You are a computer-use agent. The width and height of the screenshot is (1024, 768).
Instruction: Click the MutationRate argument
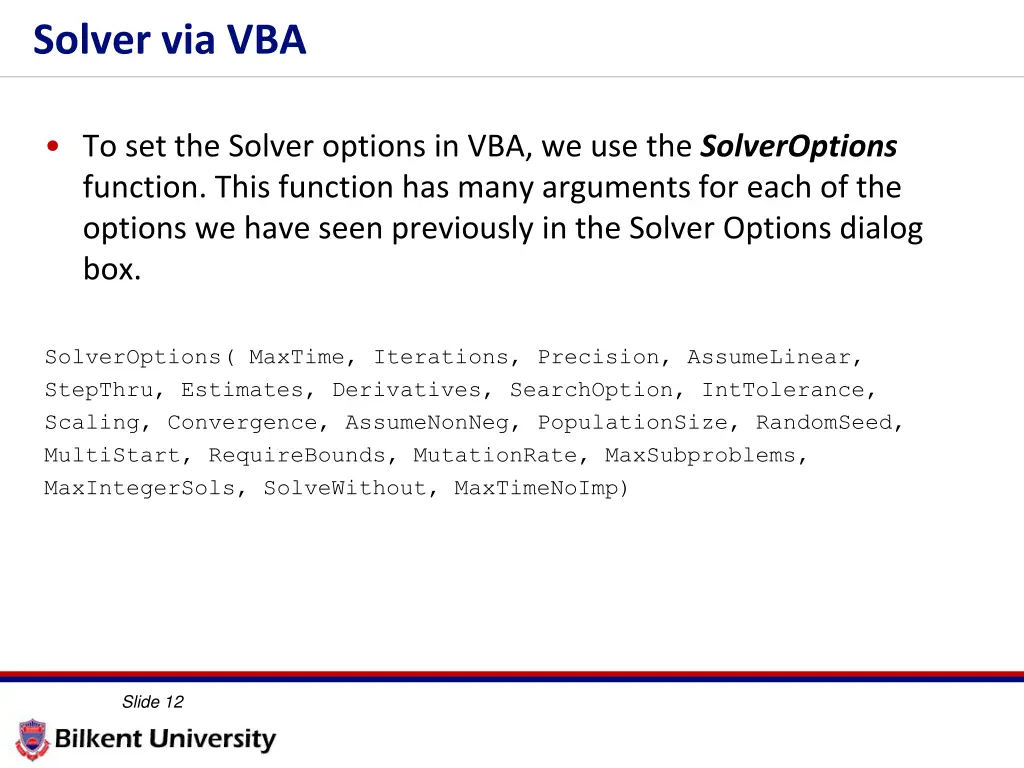(x=495, y=456)
